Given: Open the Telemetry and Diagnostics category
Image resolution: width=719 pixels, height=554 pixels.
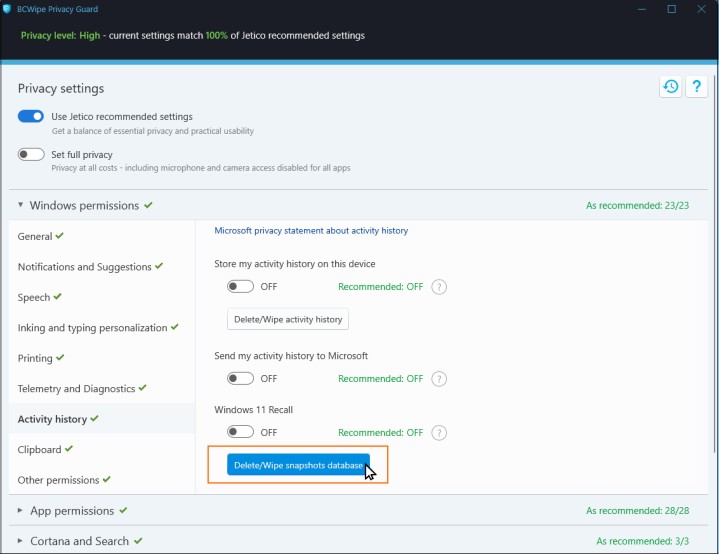Looking at the screenshot, I should 76,389.
